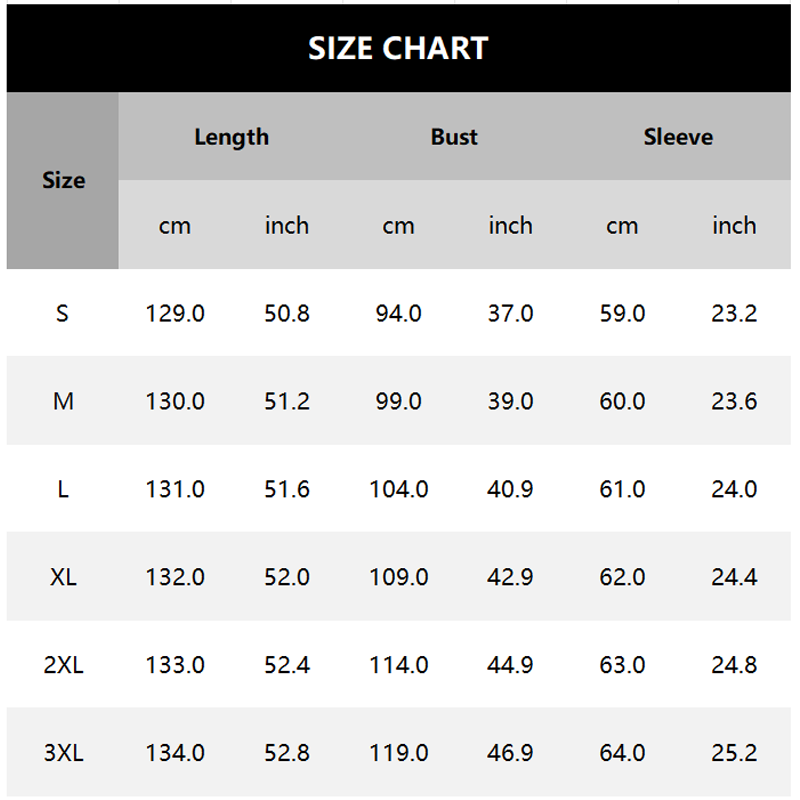Select the 63.0 sleeve cm value
Image resolution: width=800 pixels, height=800 pixels.
[x=622, y=665]
